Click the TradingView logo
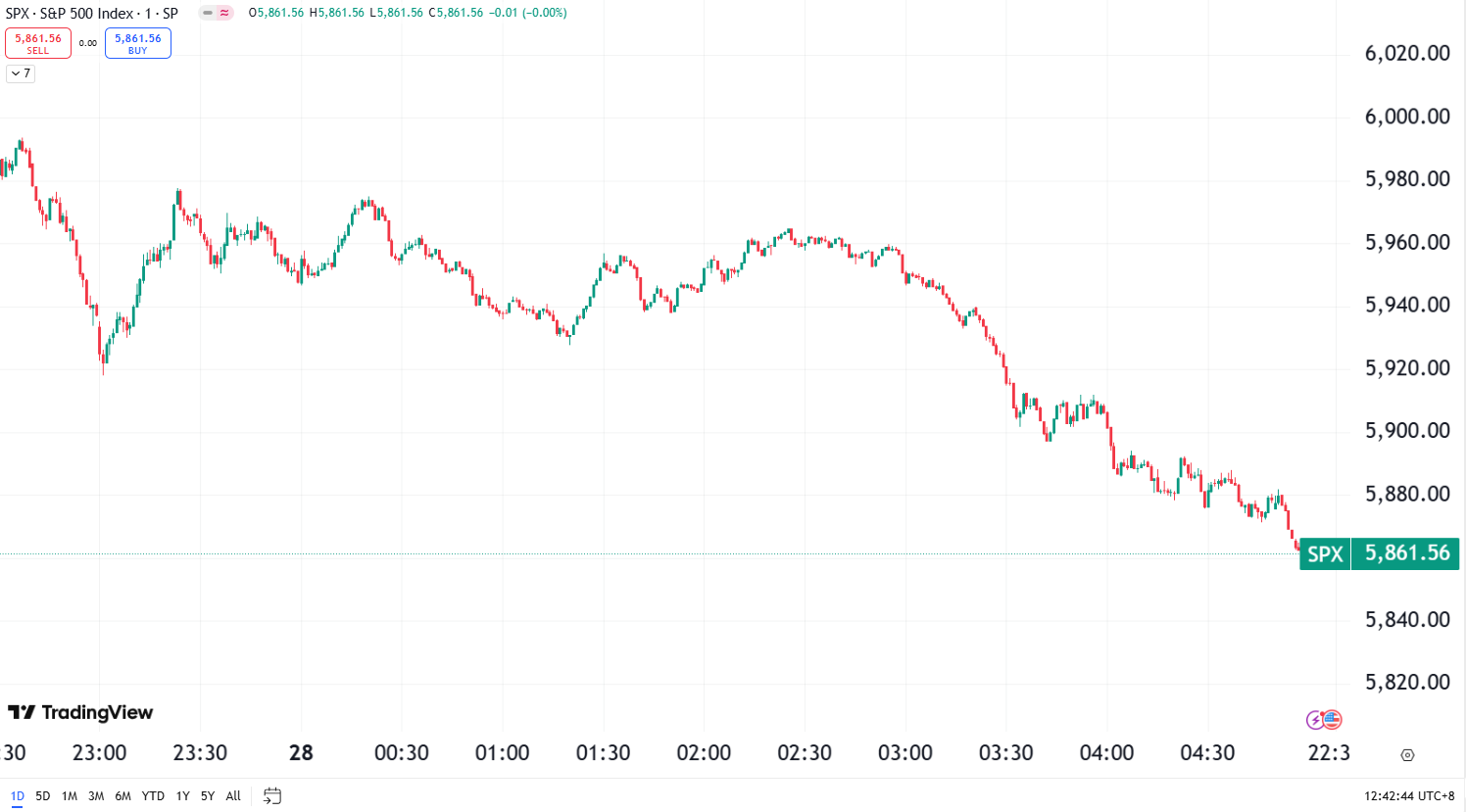Image resolution: width=1466 pixels, height=812 pixels. point(80,712)
